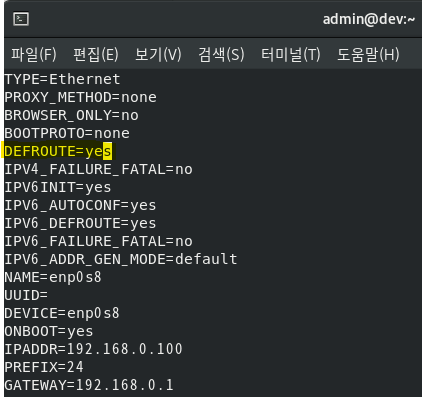
Task: Click the empty UUID= line
Action: pos(26,295)
